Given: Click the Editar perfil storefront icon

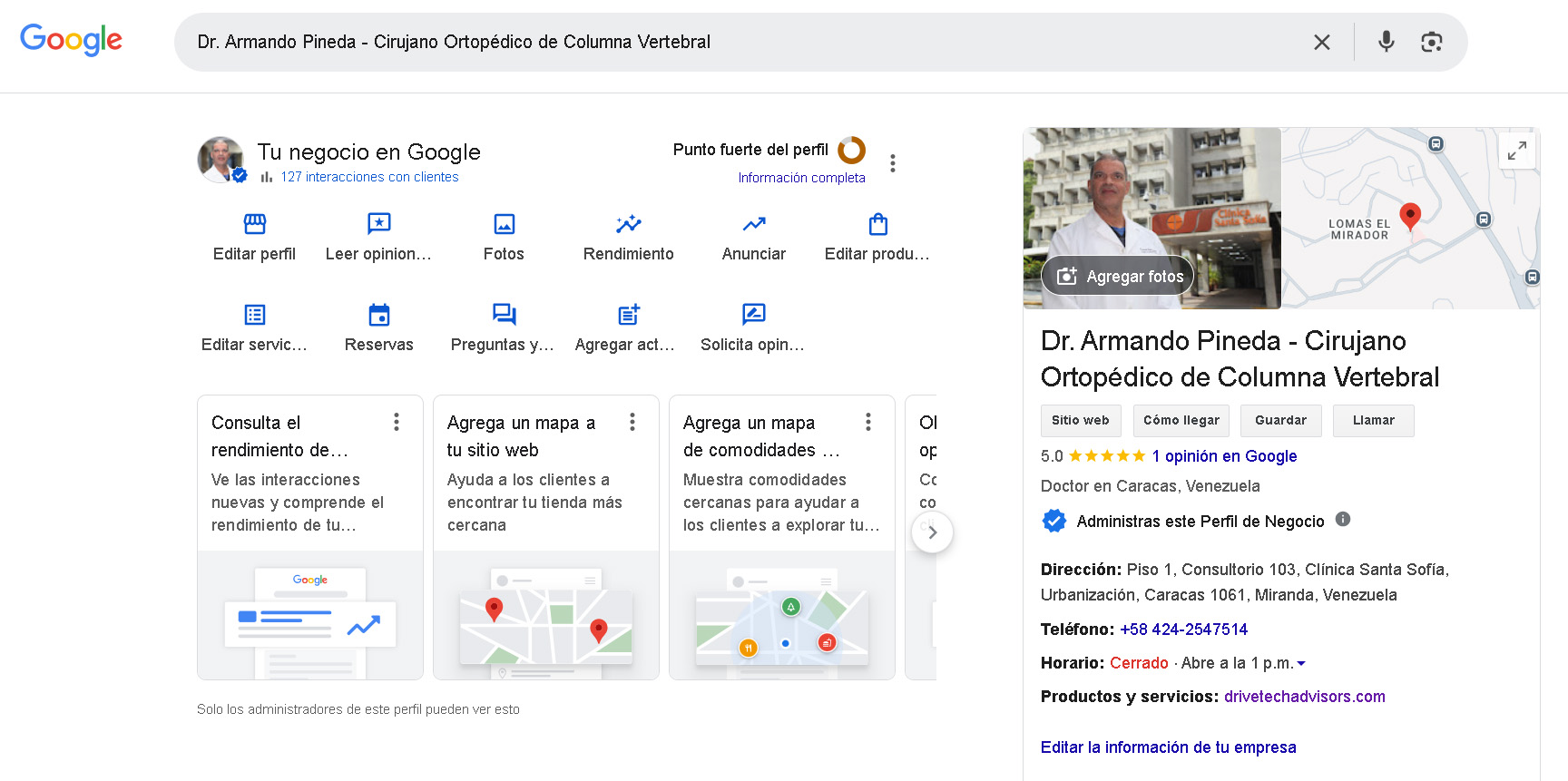Looking at the screenshot, I should pyautogui.click(x=255, y=224).
